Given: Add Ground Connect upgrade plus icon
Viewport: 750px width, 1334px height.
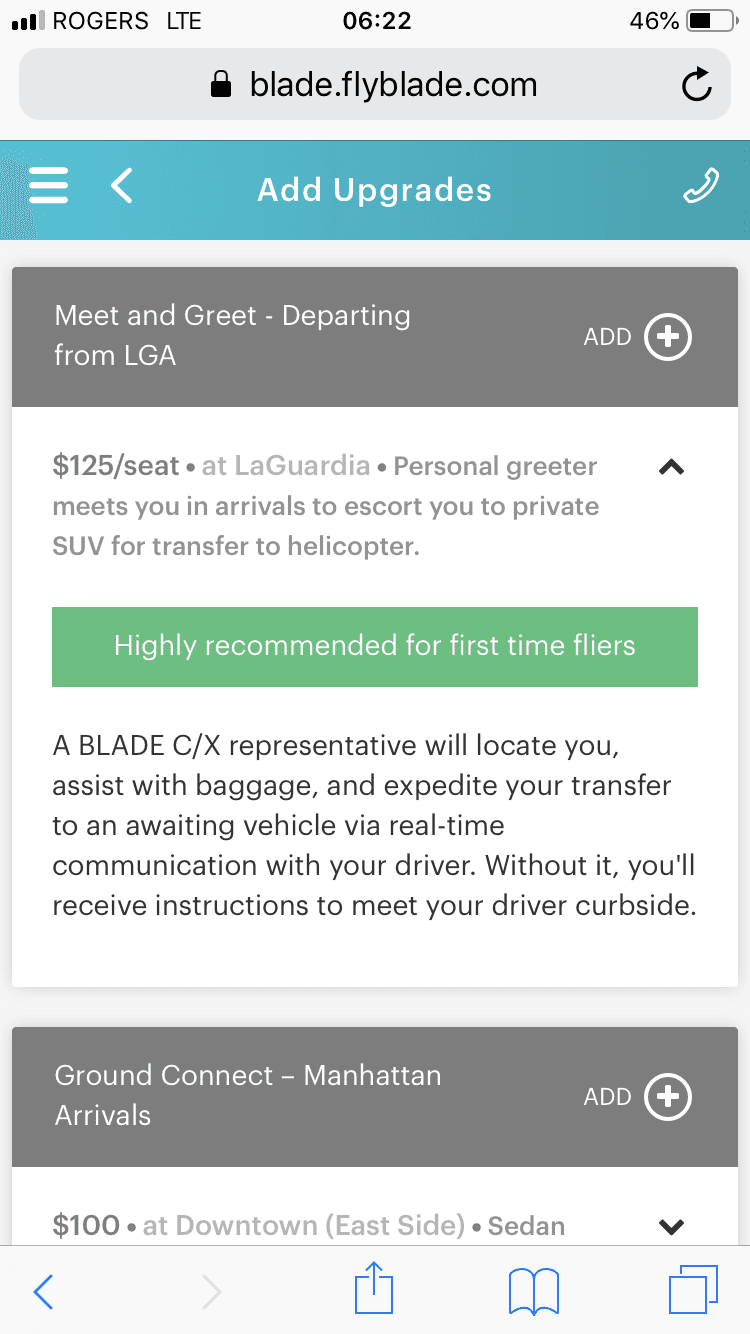Looking at the screenshot, I should (668, 1097).
